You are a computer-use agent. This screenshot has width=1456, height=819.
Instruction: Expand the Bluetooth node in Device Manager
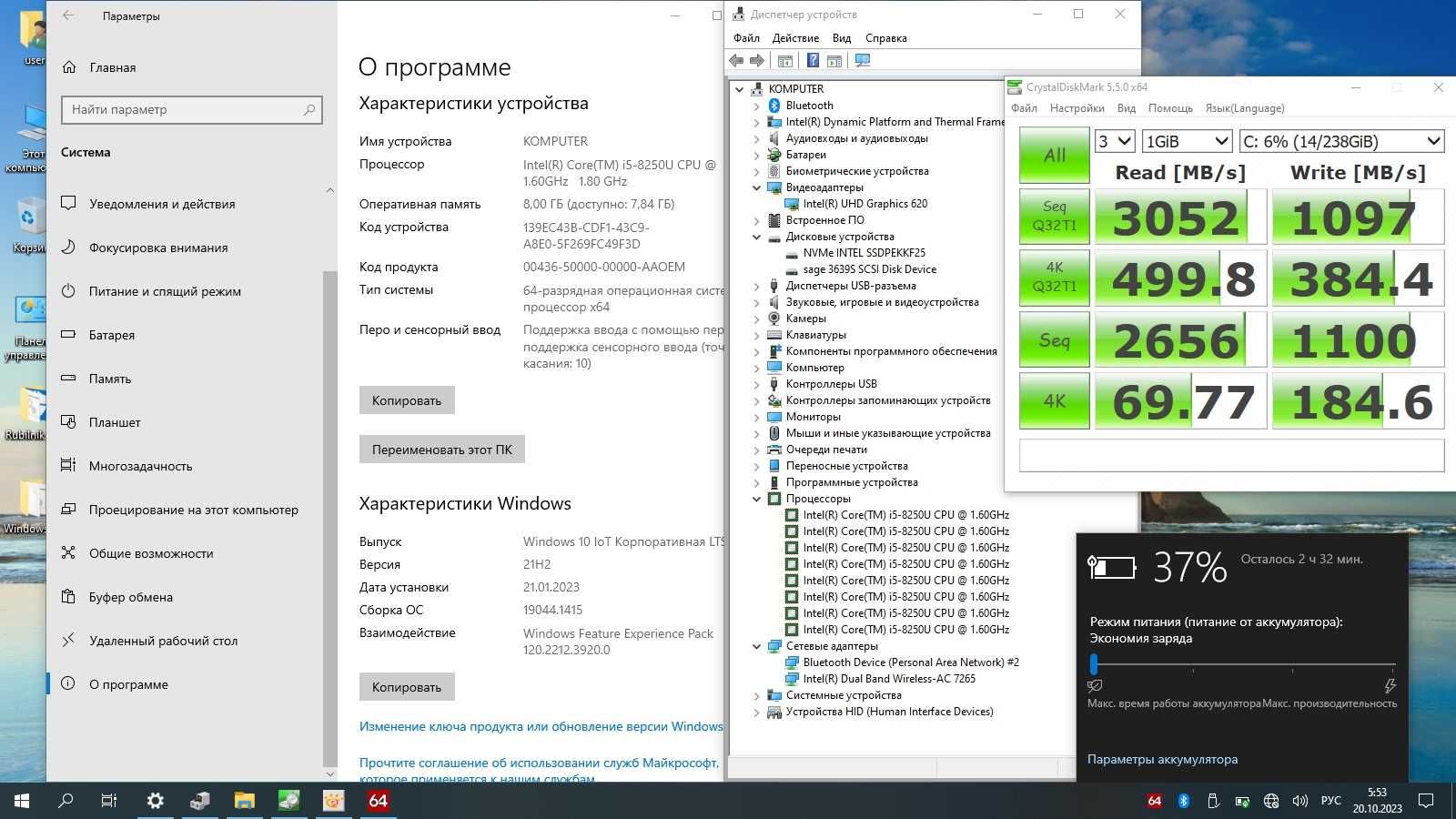(756, 106)
